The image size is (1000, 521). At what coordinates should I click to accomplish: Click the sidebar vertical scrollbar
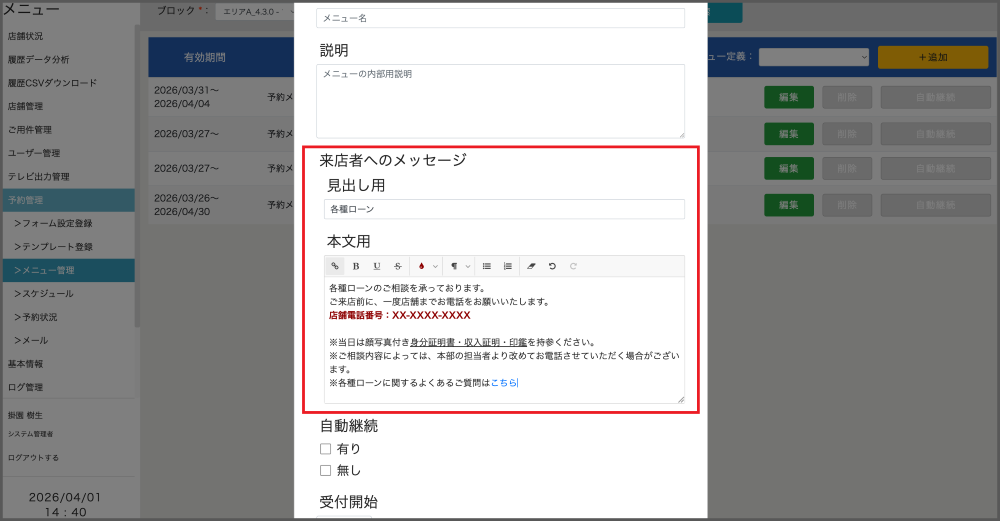(x=137, y=175)
